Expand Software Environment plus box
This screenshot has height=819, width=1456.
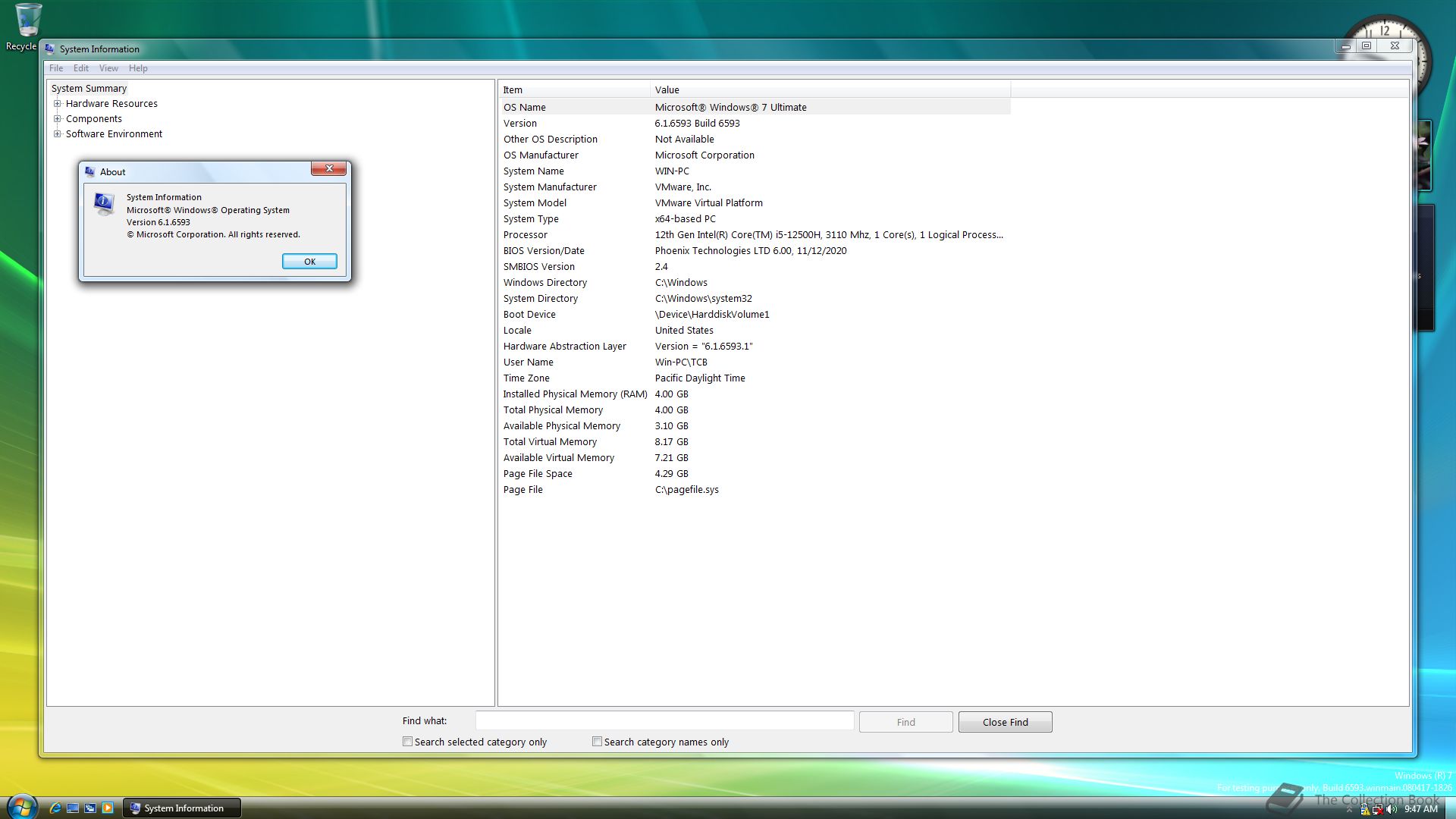tap(57, 134)
